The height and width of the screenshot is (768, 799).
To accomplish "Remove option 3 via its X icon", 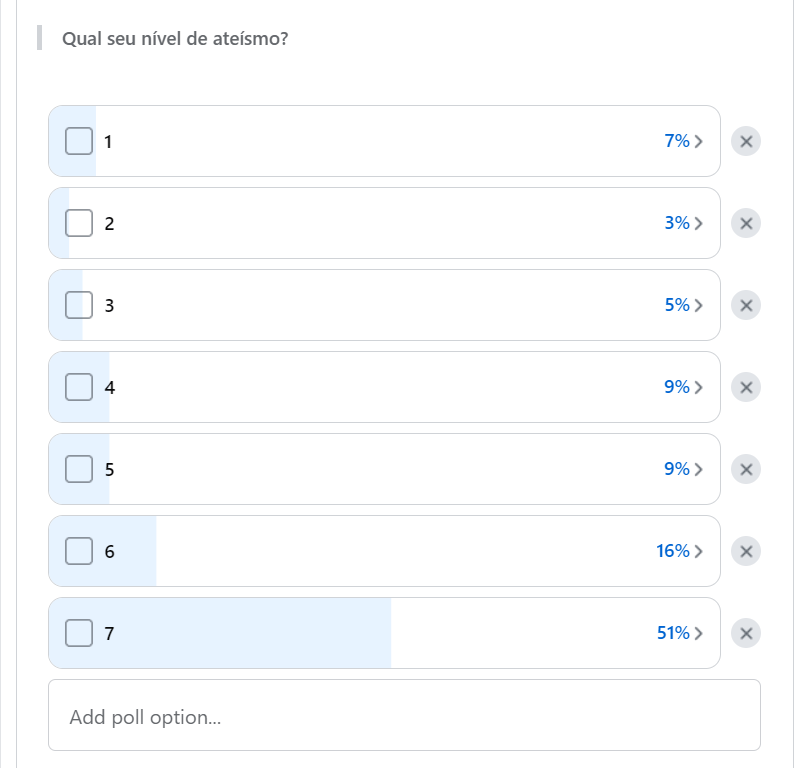I will (x=745, y=305).
